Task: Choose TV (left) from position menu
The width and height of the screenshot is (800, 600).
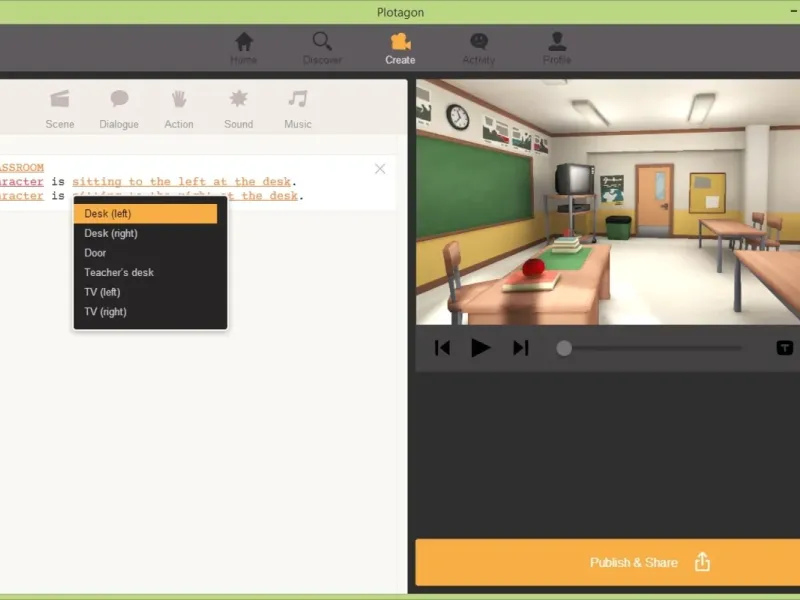Action: [145, 292]
